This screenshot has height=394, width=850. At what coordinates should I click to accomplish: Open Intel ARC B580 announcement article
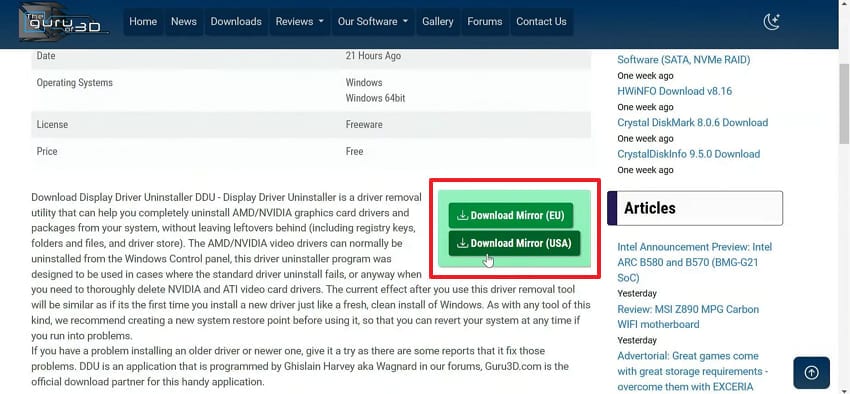(x=694, y=262)
